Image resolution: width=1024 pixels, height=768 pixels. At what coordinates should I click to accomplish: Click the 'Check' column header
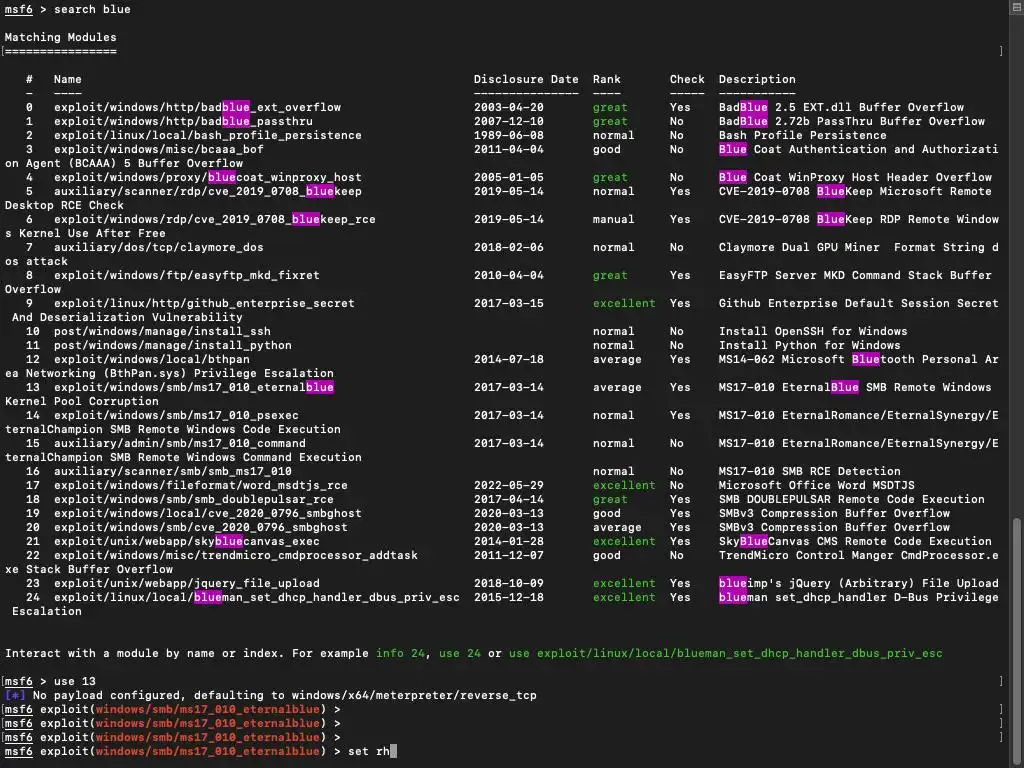click(687, 80)
